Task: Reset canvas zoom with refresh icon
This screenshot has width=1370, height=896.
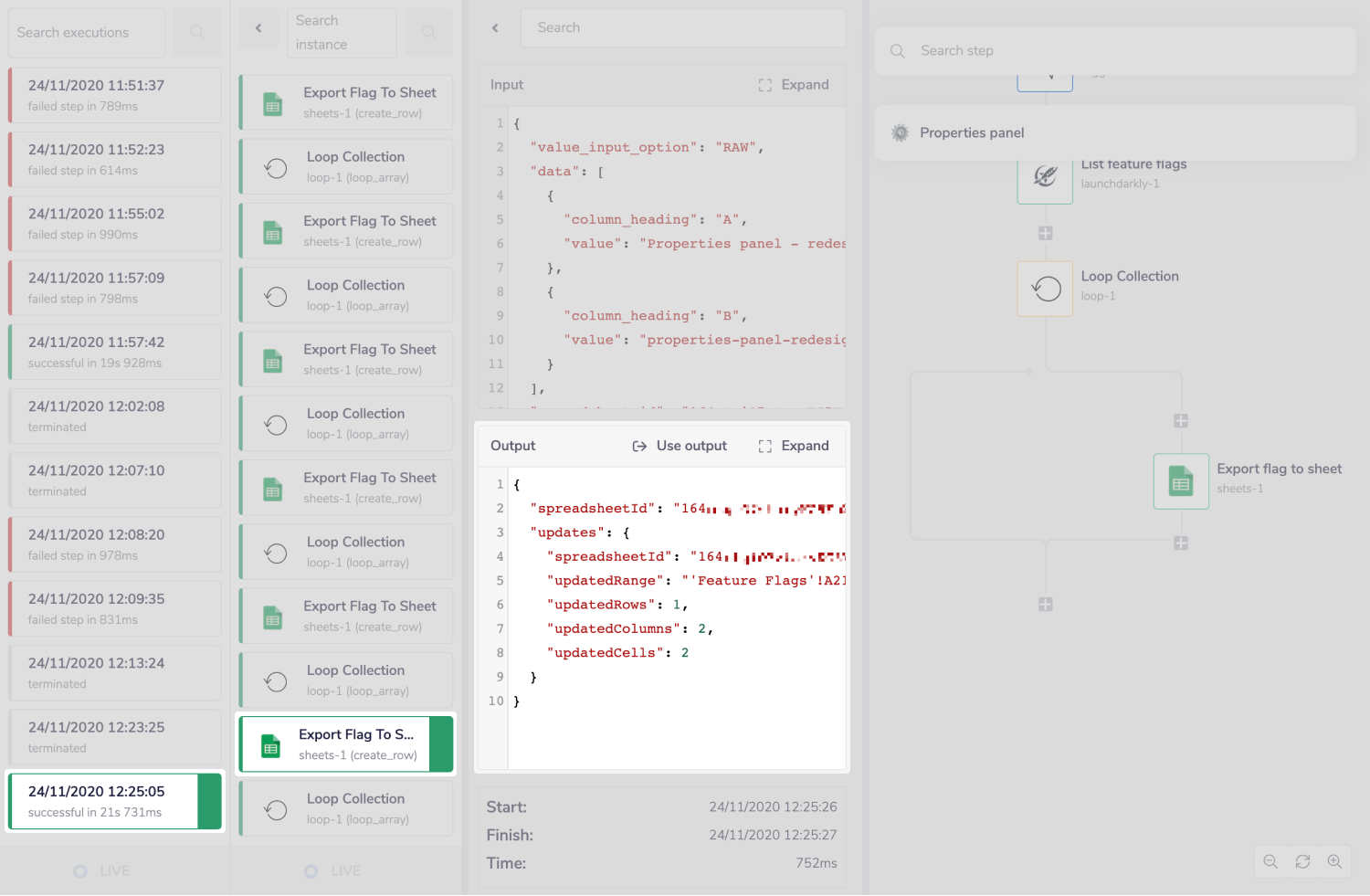Action: 1302,861
